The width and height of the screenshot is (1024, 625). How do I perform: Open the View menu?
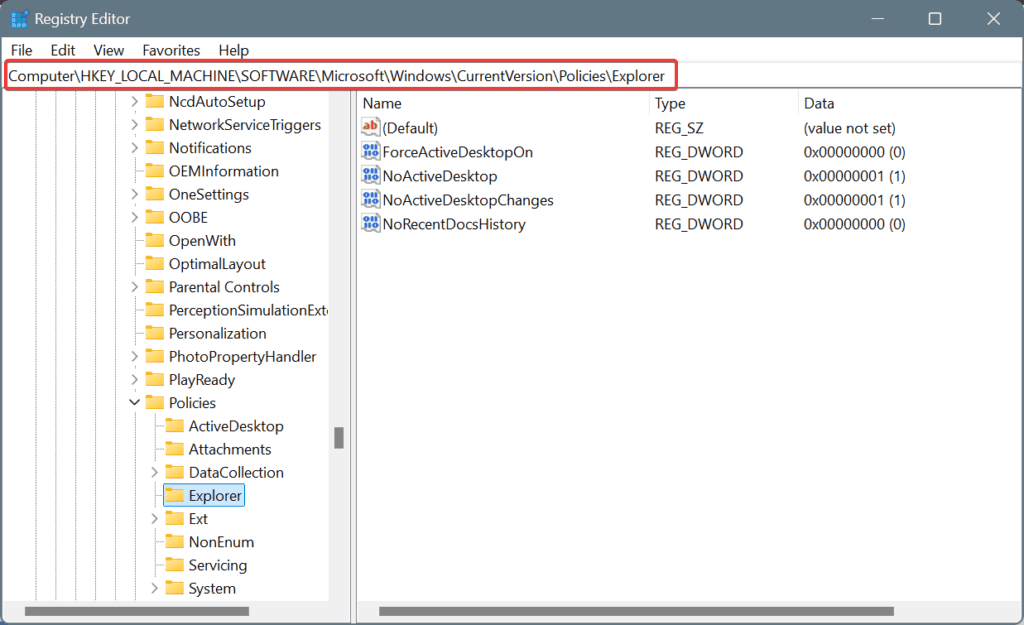click(109, 50)
